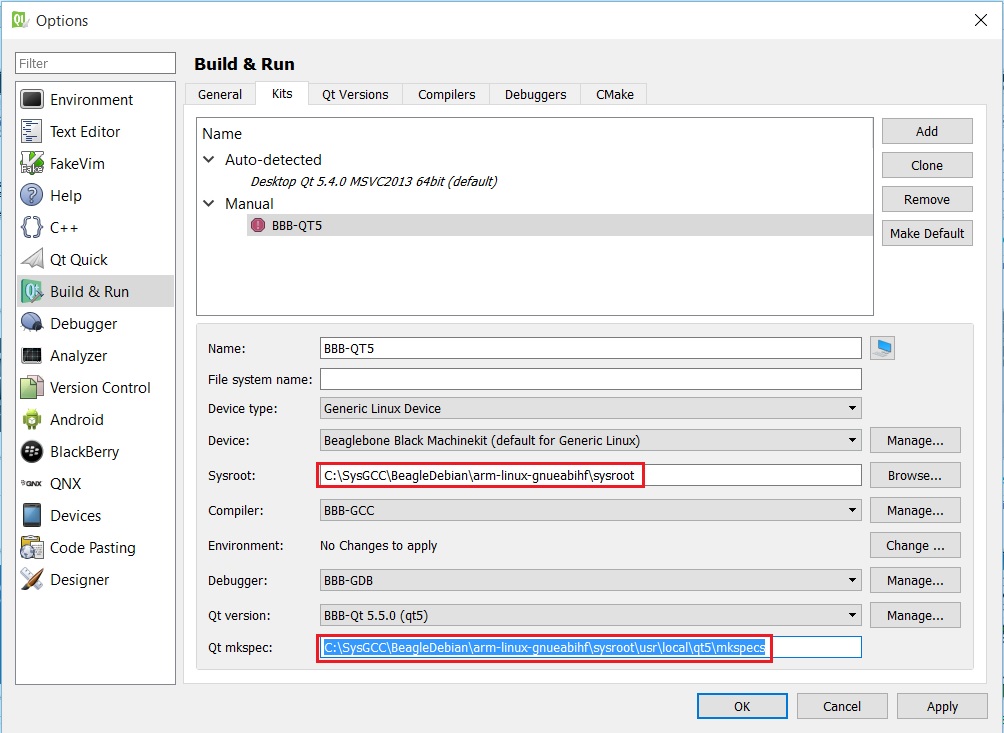The image size is (1004, 733).
Task: Switch to the Qt Versions tab
Action: (355, 94)
